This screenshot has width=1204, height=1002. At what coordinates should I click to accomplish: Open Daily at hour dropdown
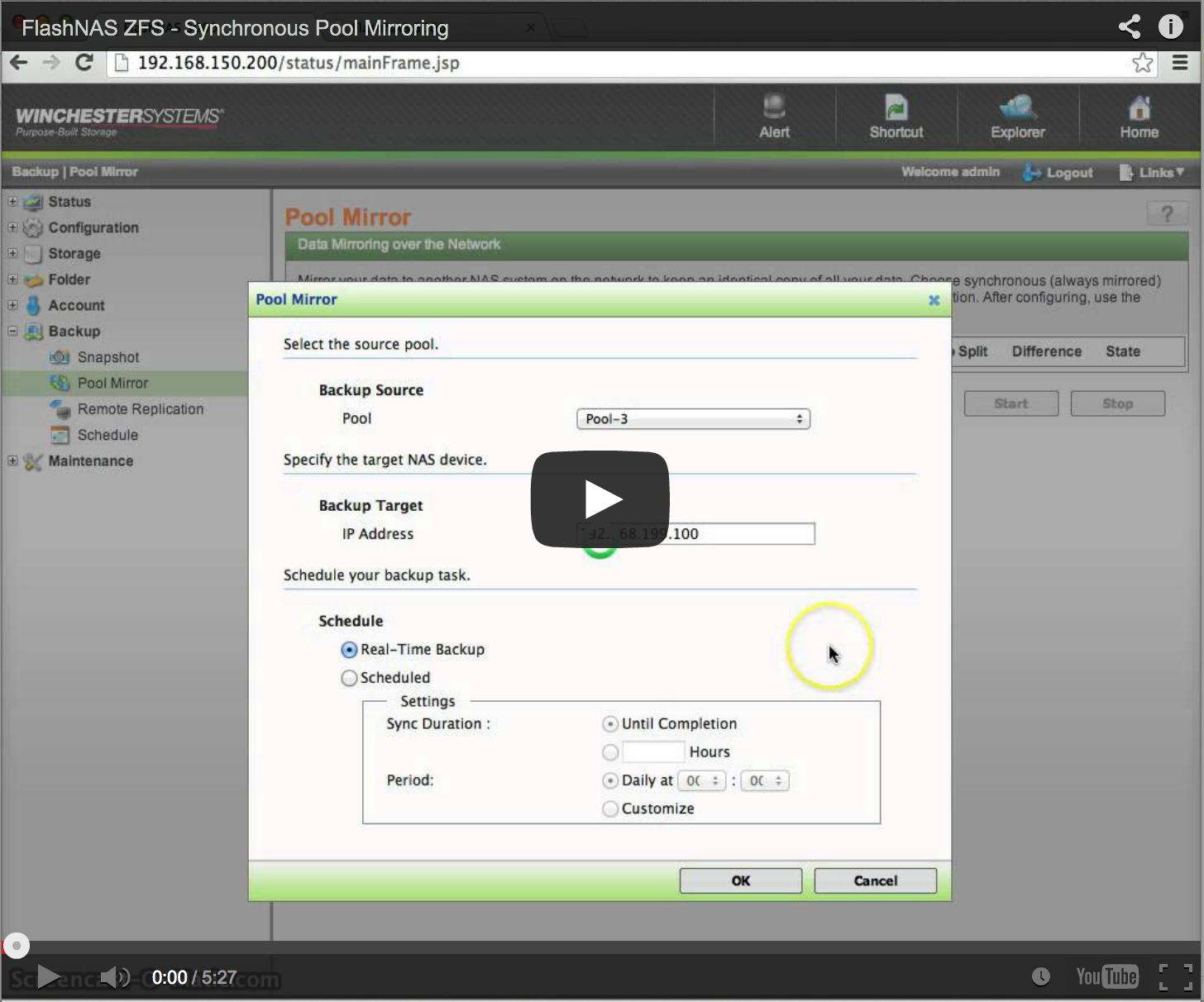(701, 780)
